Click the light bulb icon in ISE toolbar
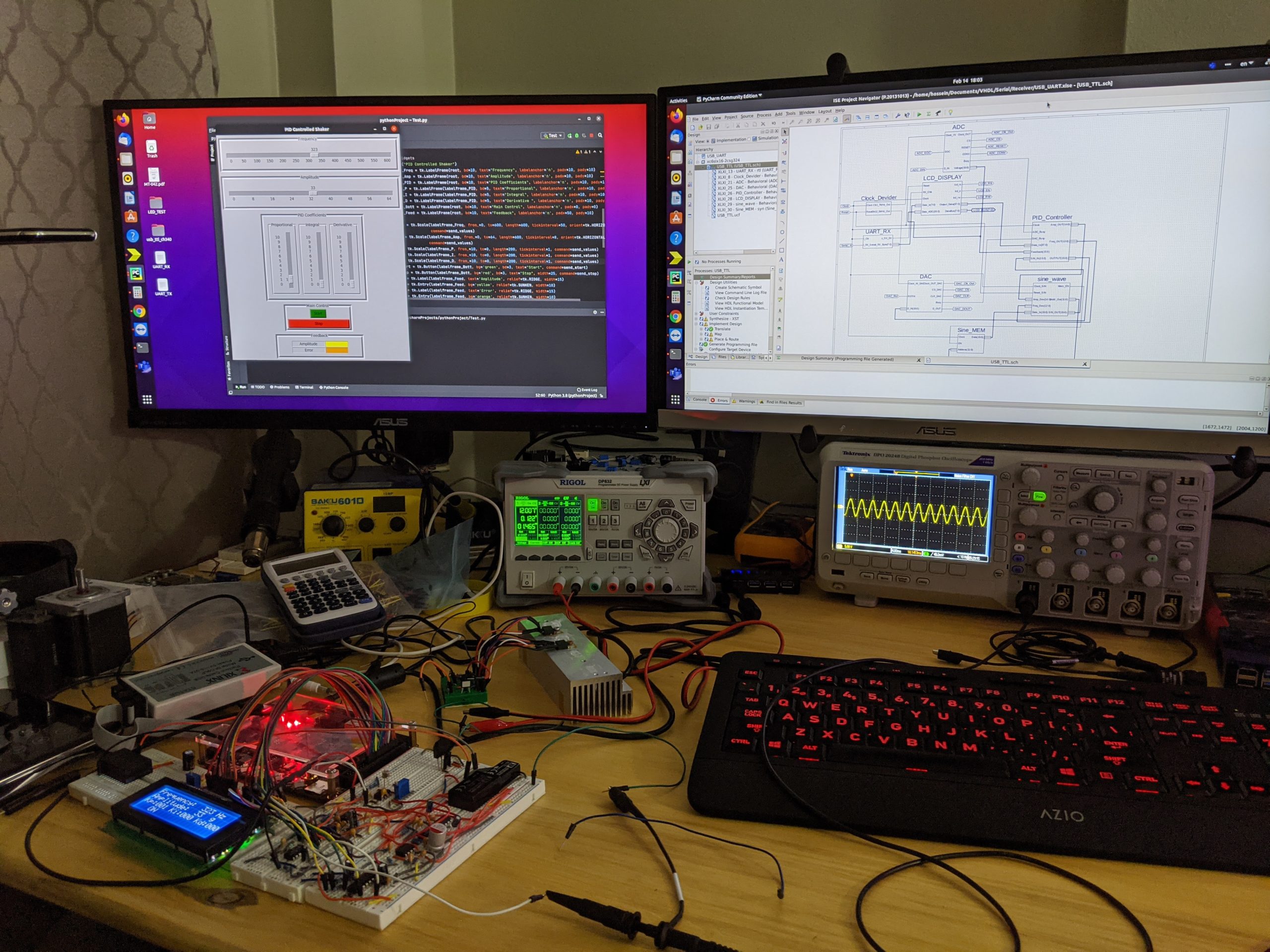The width and height of the screenshot is (1270, 952). coord(950,113)
